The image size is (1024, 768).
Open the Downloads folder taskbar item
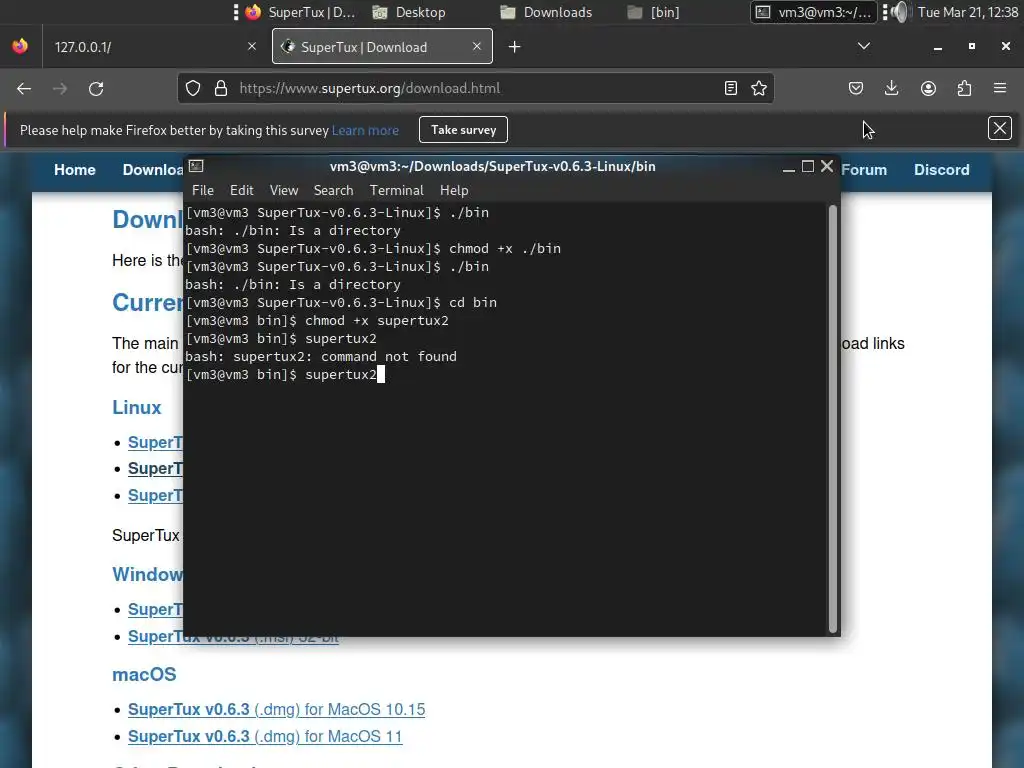point(546,12)
